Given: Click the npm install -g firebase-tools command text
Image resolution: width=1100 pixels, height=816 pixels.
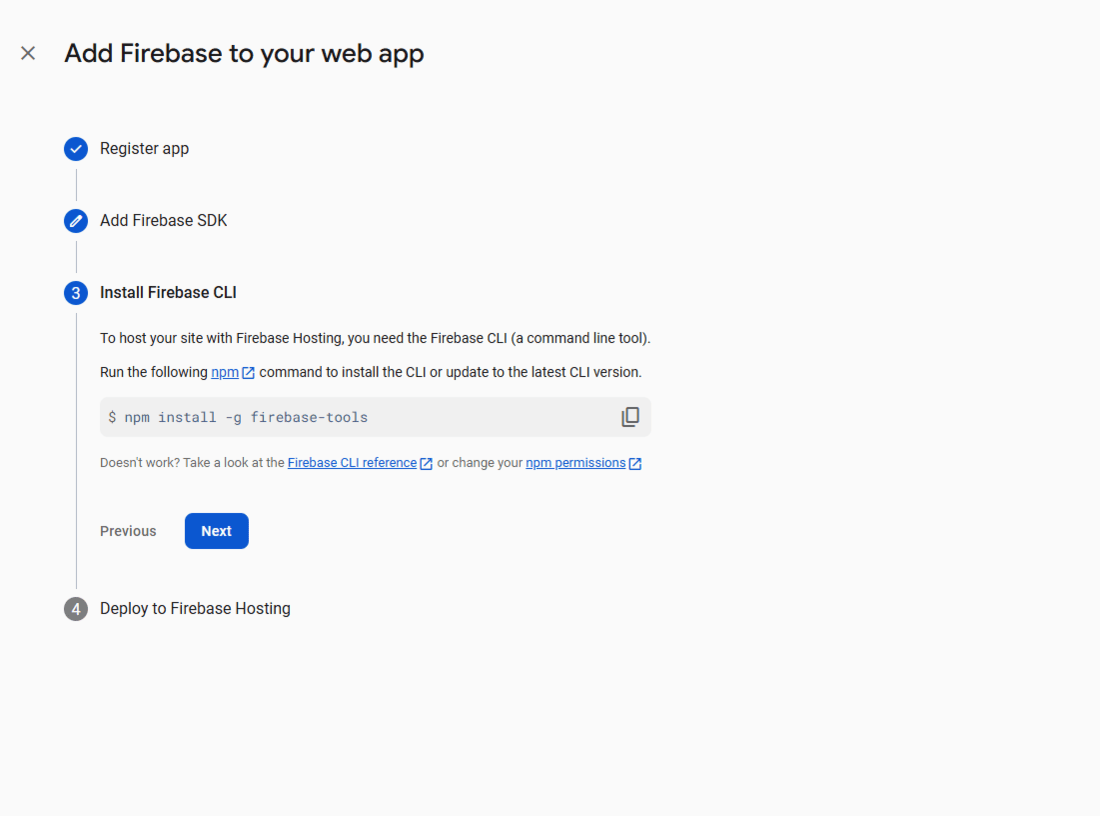Looking at the screenshot, I should pos(245,417).
